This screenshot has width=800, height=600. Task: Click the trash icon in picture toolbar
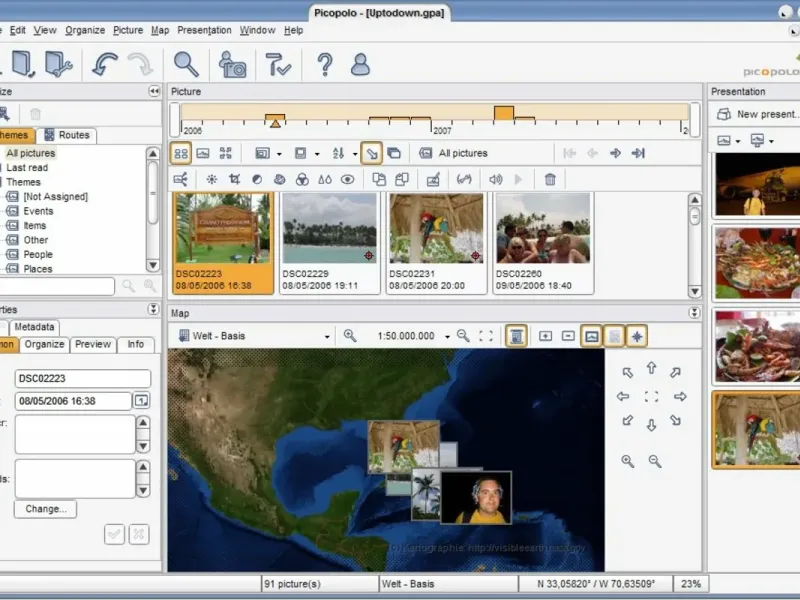(x=550, y=180)
